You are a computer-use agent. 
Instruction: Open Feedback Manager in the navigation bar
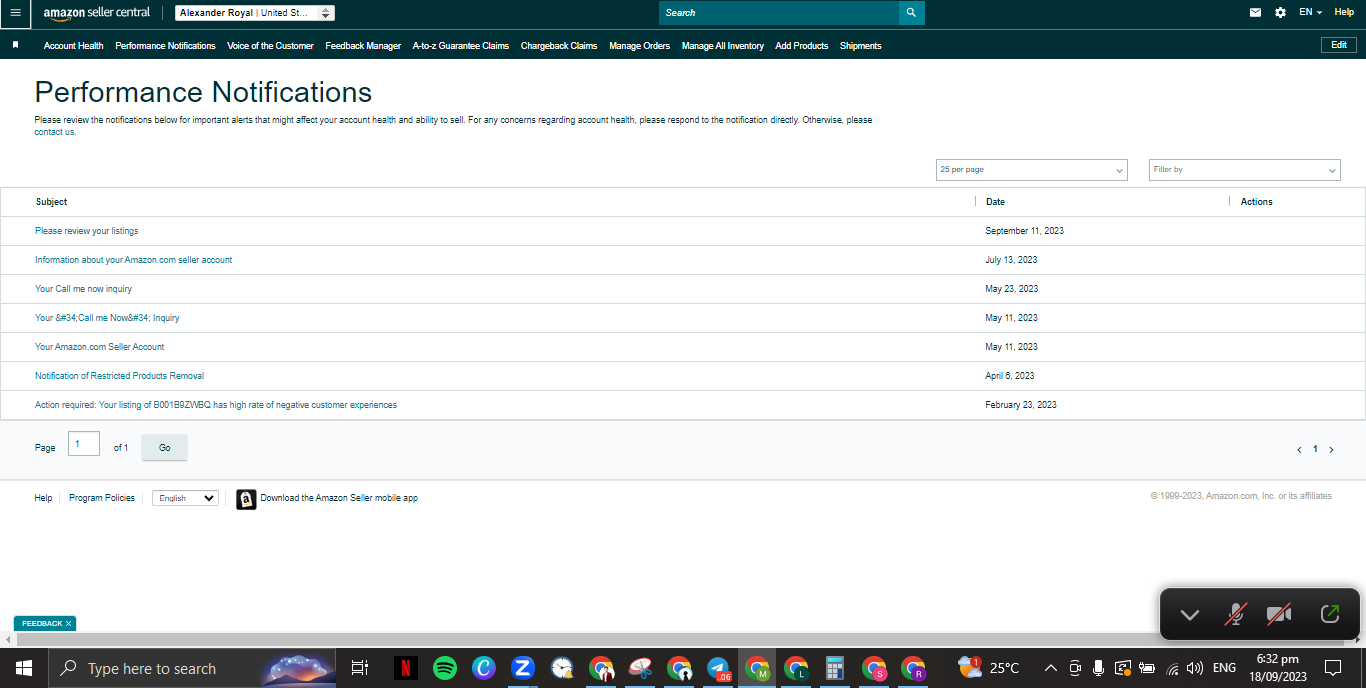[x=363, y=46]
